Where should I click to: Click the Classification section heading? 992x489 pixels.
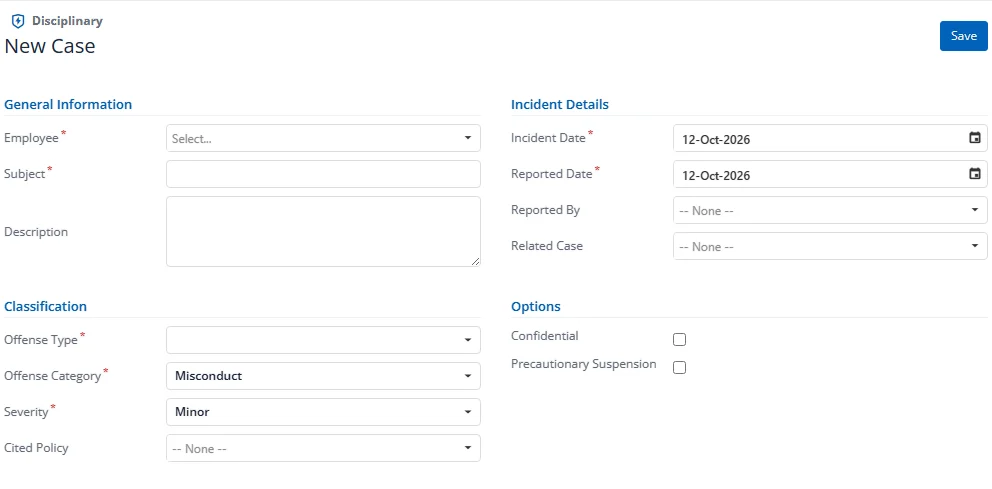[46, 306]
